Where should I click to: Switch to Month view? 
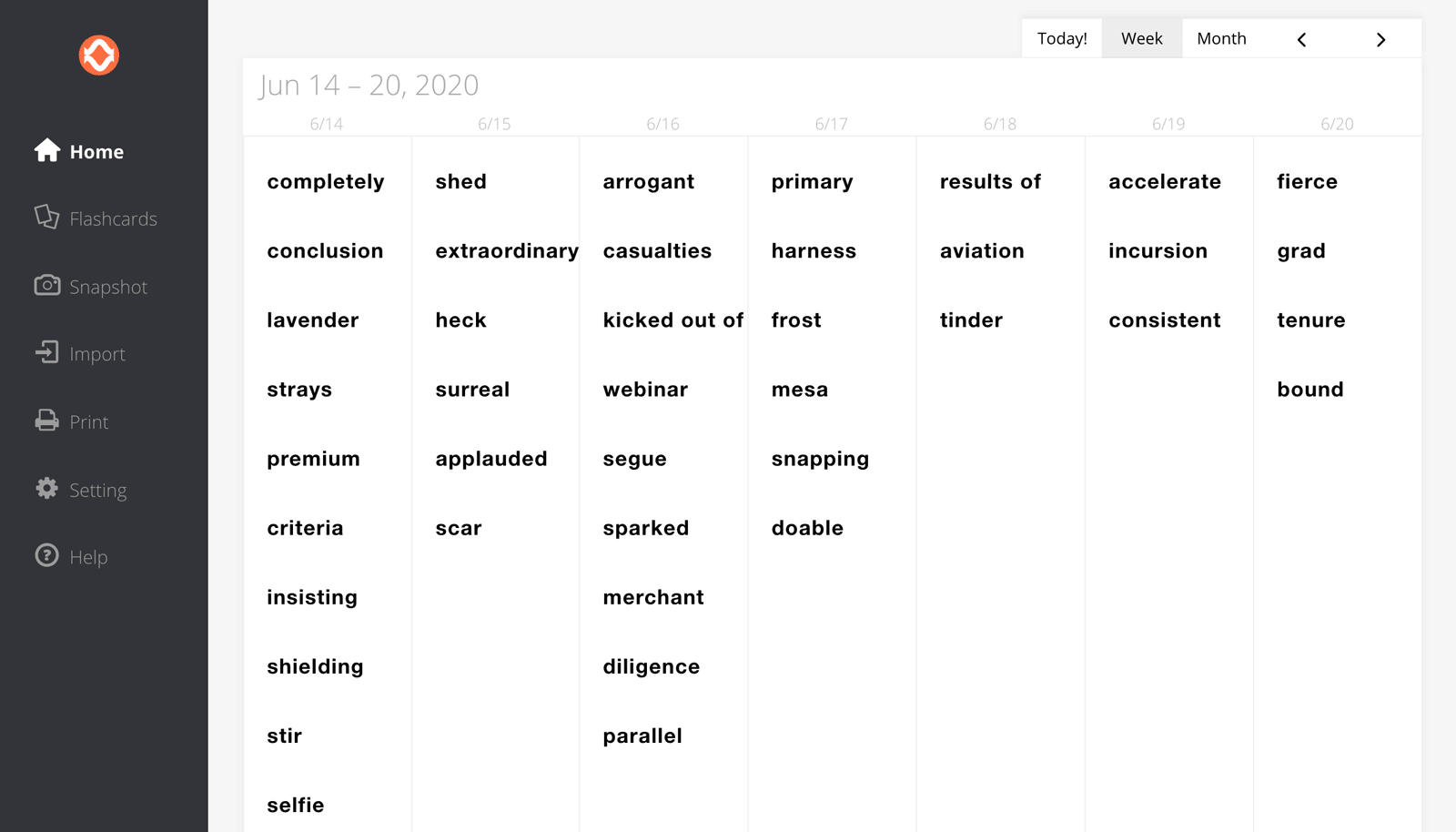coord(1221,38)
